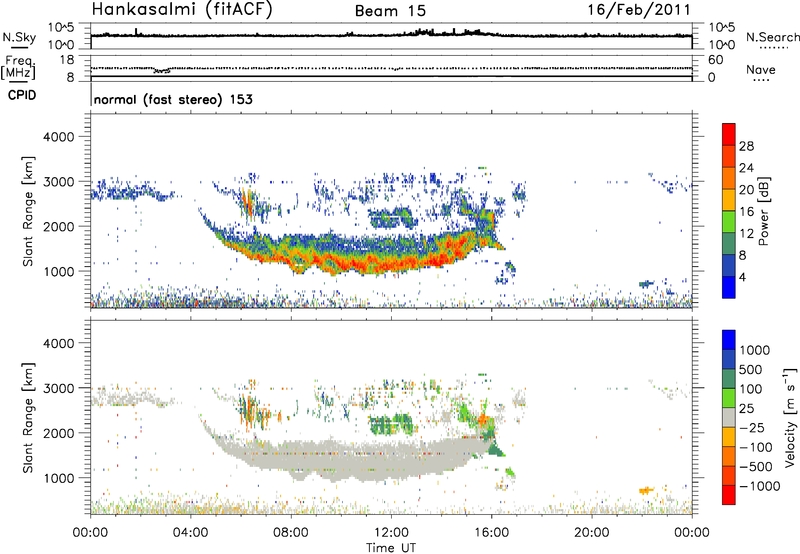The height and width of the screenshot is (554, 800).
Task: Click 'normal (fast stereo) 153' text
Action: tap(173, 99)
